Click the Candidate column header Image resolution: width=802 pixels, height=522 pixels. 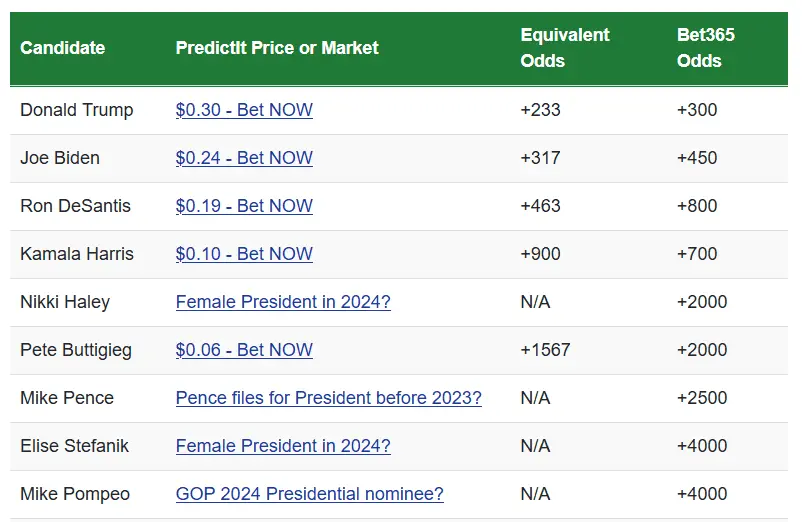pos(62,48)
